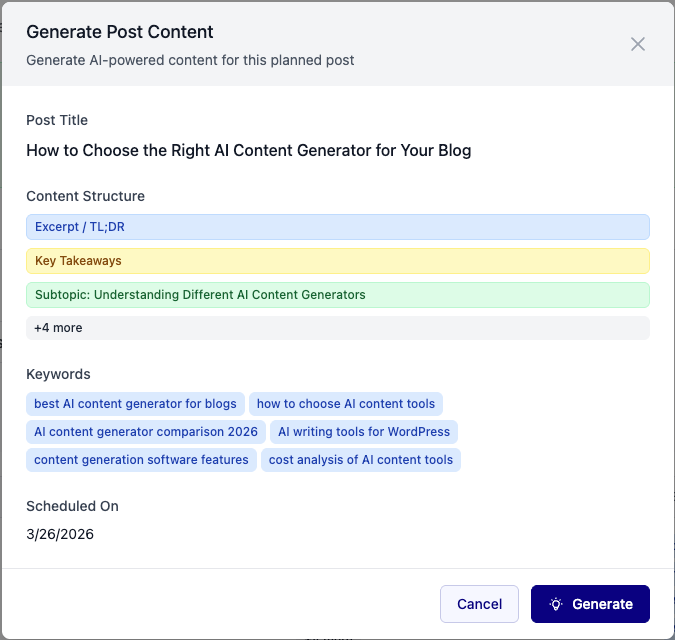The width and height of the screenshot is (675, 640).
Task: Click the lightbulb icon on the Generate button
Action: pyautogui.click(x=556, y=604)
